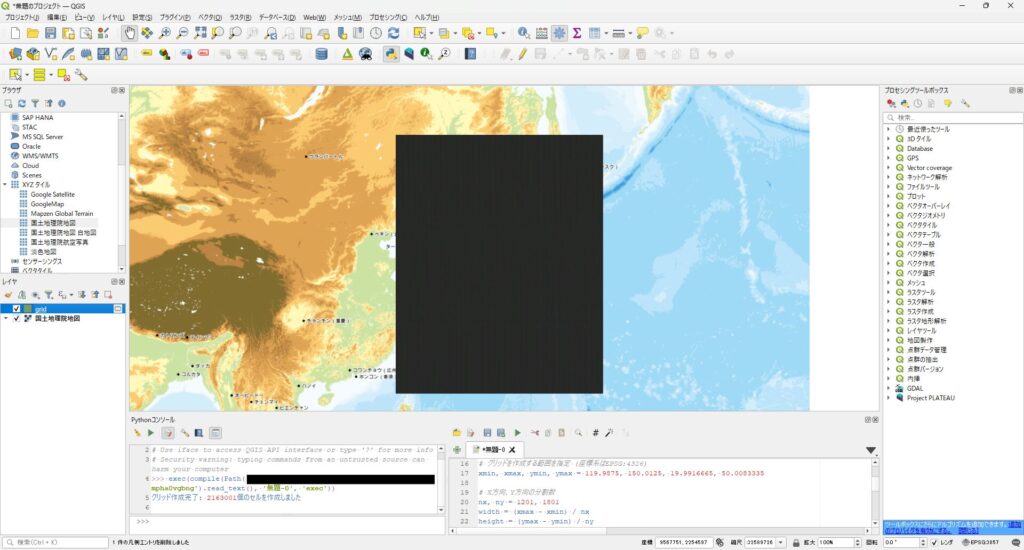The height and width of the screenshot is (550, 1024).
Task: Open the DB Manager database icon
Action: pyautogui.click(x=321, y=54)
